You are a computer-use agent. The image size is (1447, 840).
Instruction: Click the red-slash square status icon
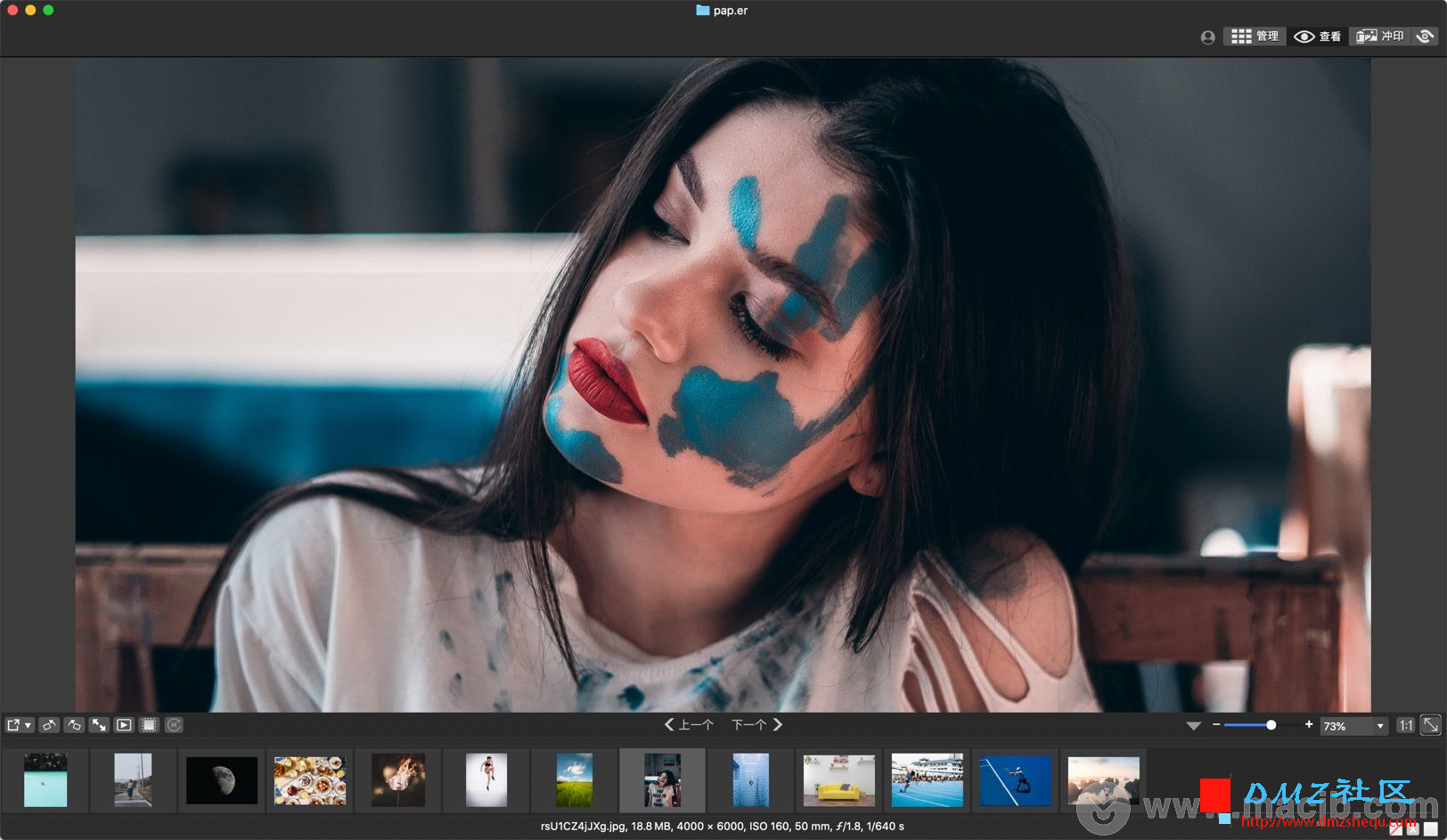tap(1395, 829)
